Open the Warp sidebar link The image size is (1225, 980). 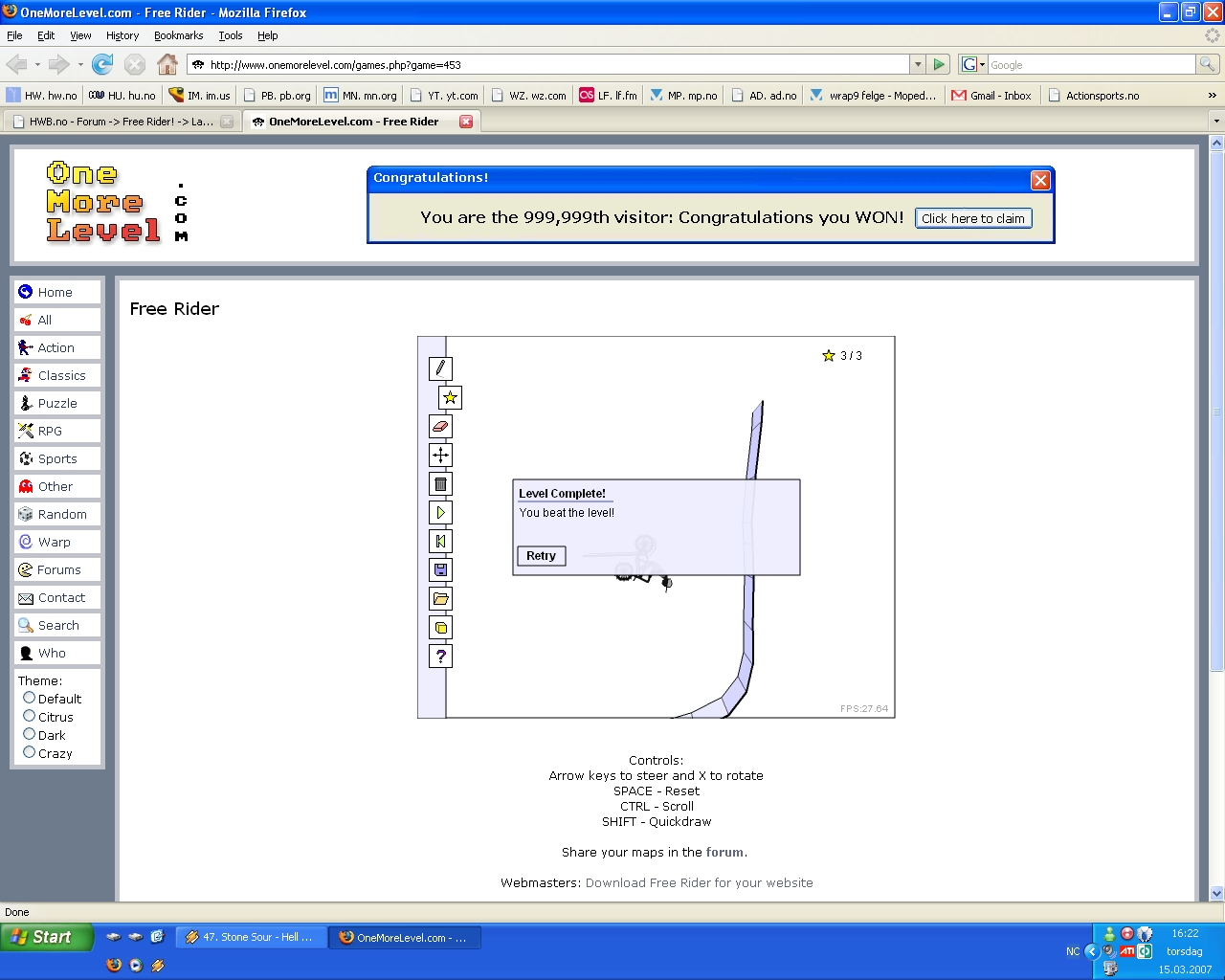[57, 542]
